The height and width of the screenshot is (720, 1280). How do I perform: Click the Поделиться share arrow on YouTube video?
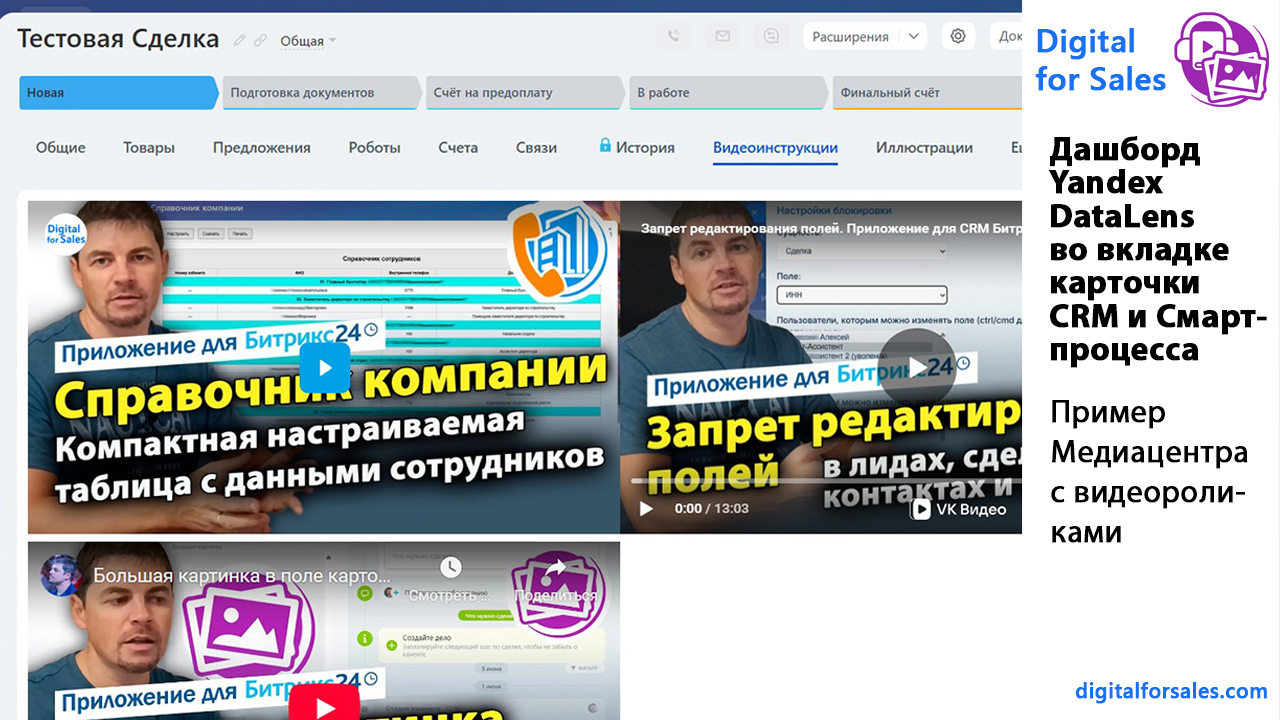click(556, 568)
